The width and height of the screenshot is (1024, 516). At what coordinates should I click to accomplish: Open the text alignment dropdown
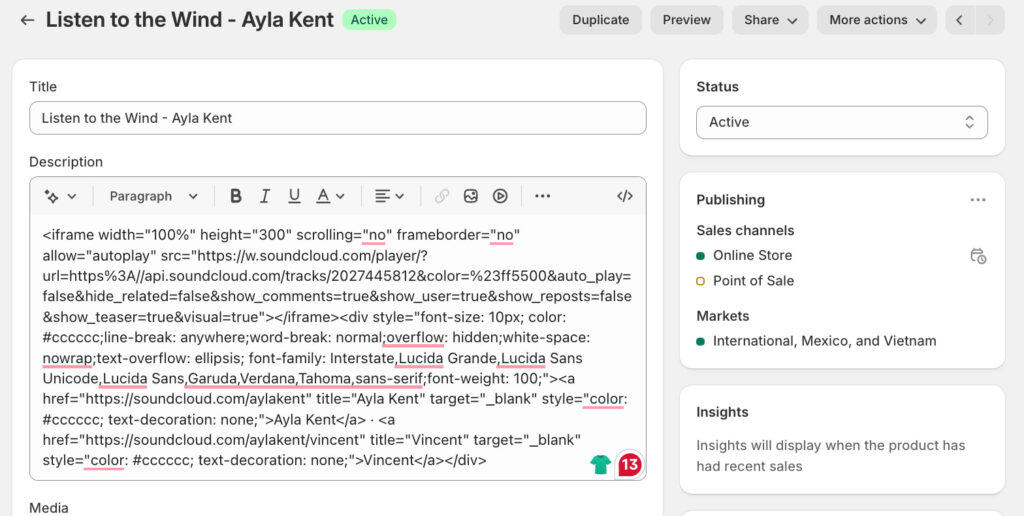tap(389, 196)
